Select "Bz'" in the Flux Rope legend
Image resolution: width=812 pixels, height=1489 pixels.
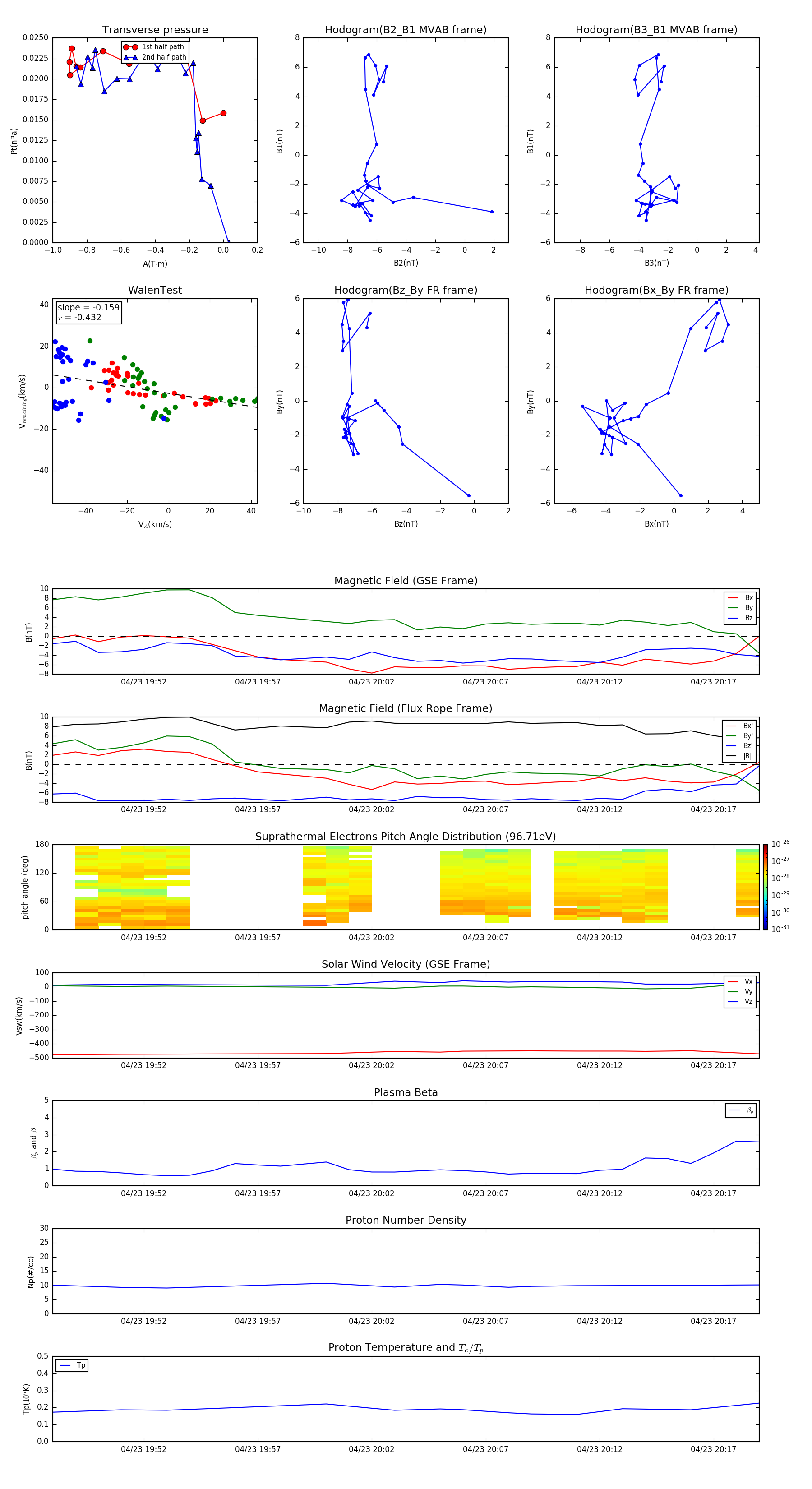click(x=740, y=746)
